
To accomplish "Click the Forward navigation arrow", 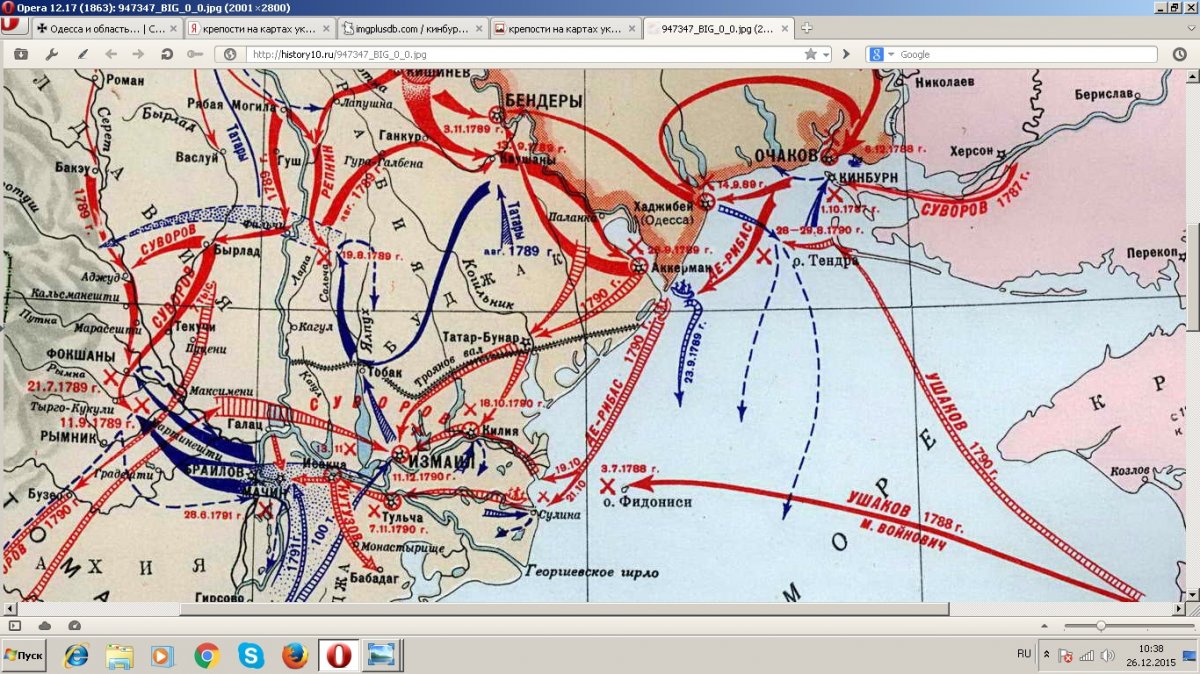I will click(x=136, y=54).
